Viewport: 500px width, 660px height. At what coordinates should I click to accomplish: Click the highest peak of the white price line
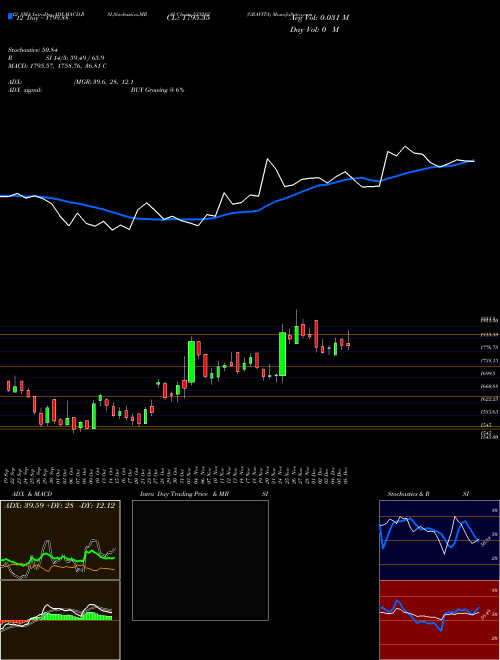pos(405,147)
